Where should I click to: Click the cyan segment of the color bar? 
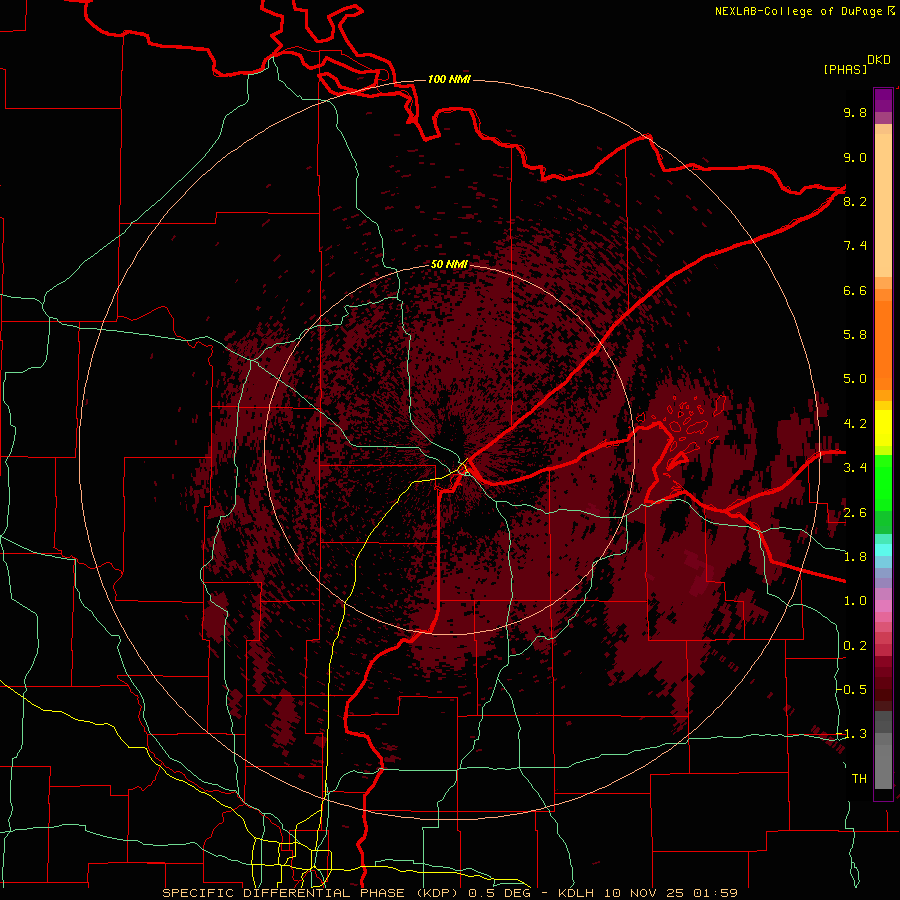point(883,550)
